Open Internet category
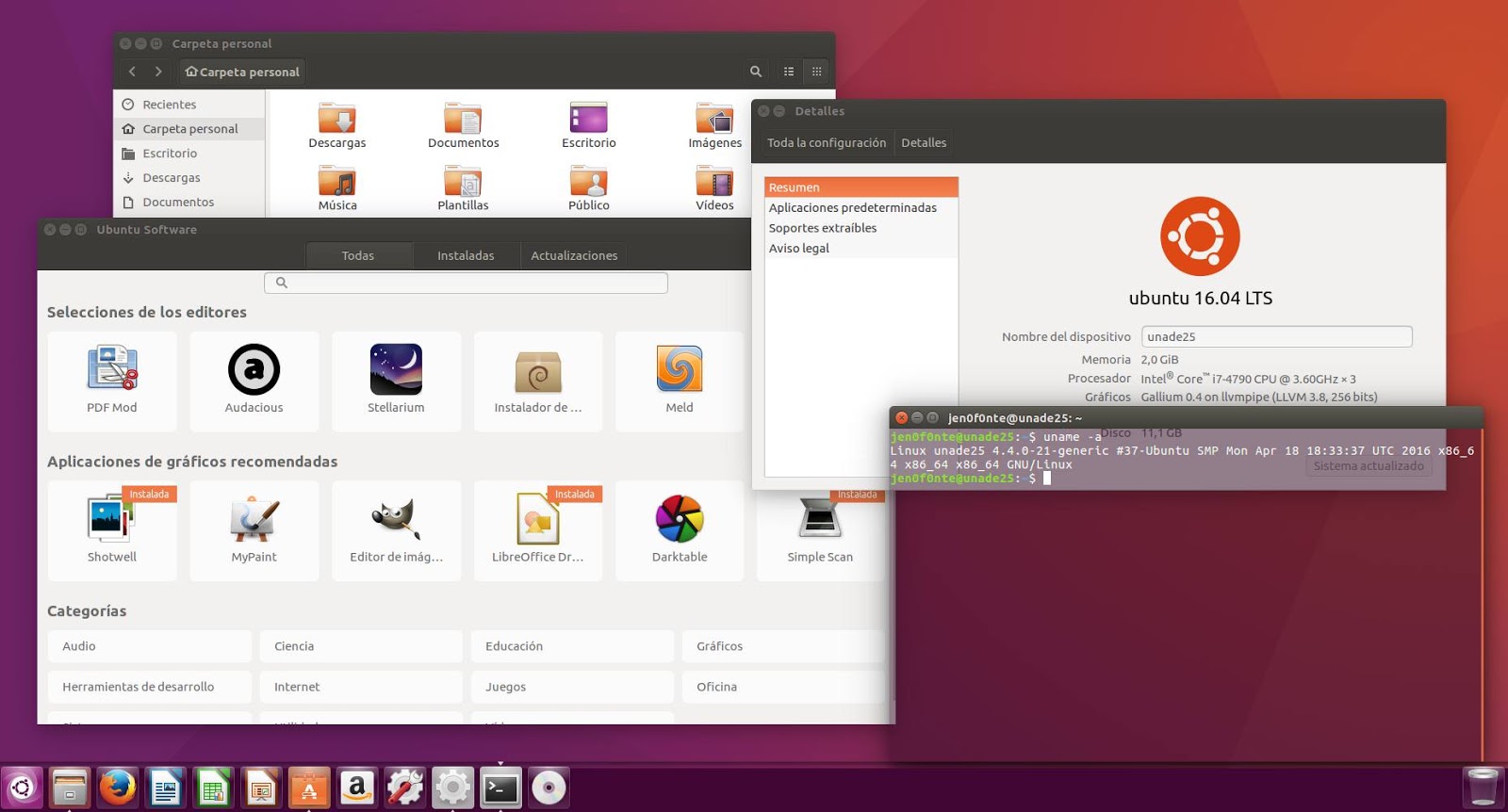This screenshot has height=812, width=1508. 361,687
